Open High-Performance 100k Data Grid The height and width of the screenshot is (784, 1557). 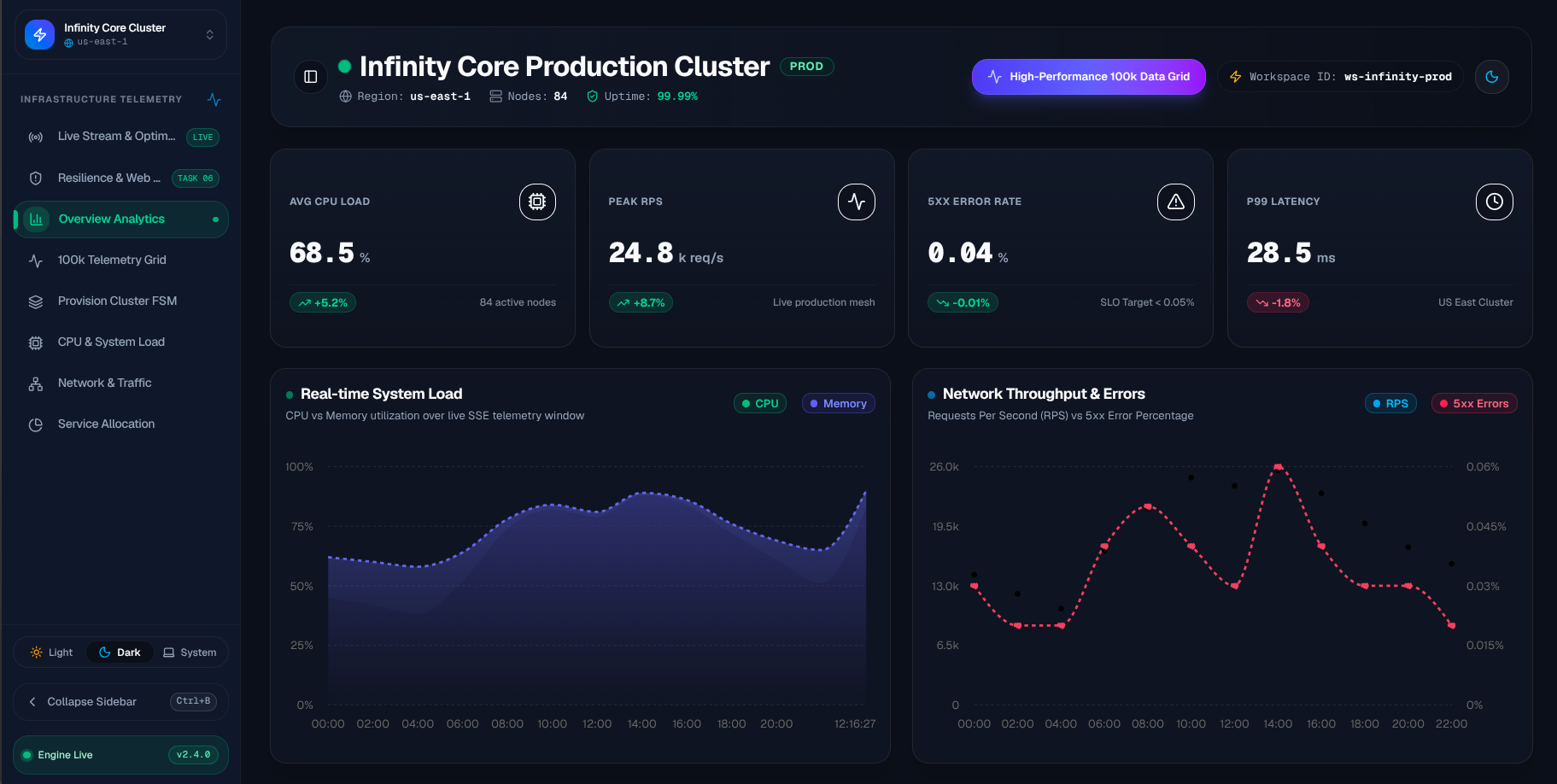click(x=1088, y=77)
